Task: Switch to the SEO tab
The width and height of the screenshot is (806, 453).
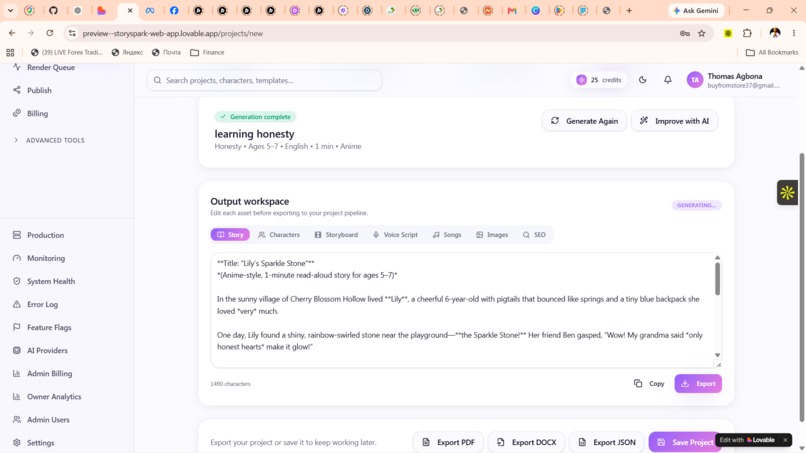Action: point(534,234)
